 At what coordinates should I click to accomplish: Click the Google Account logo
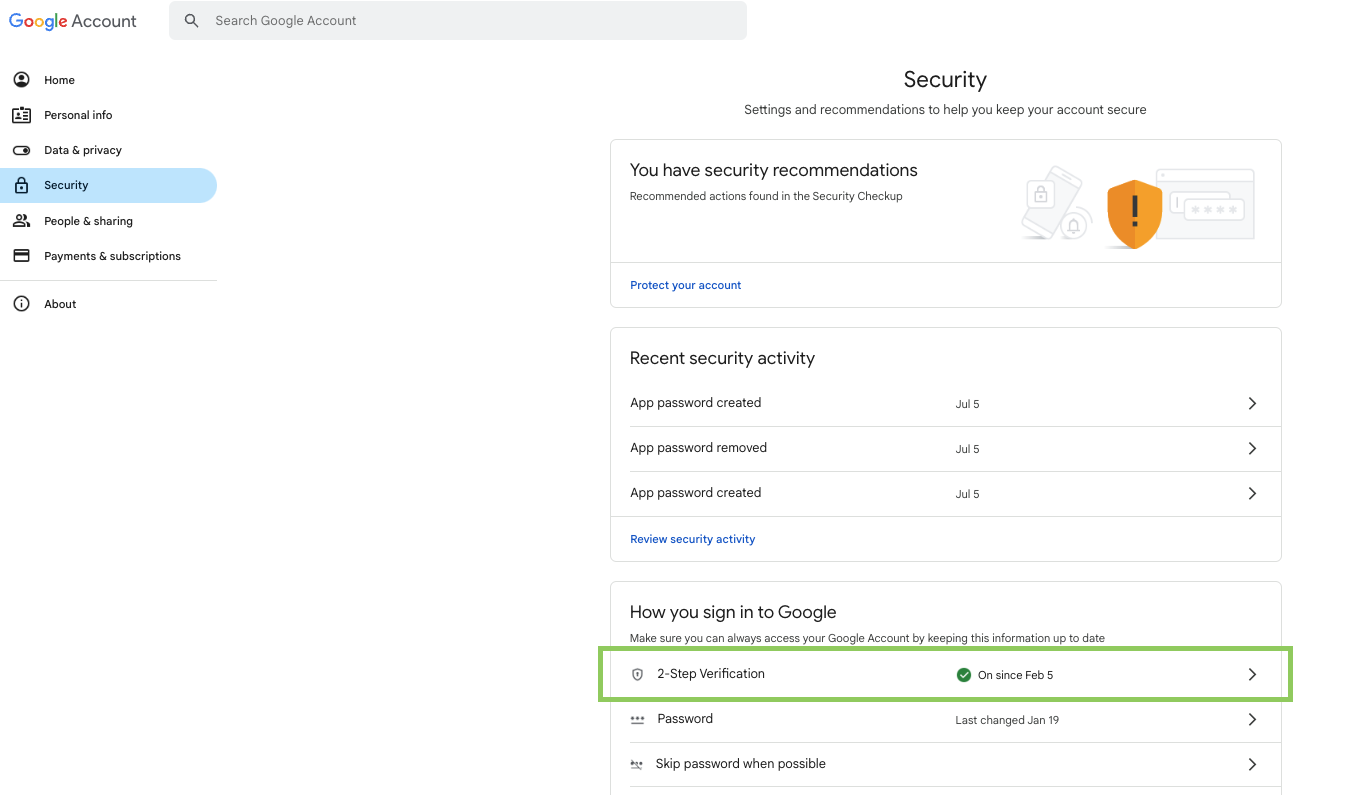73,21
